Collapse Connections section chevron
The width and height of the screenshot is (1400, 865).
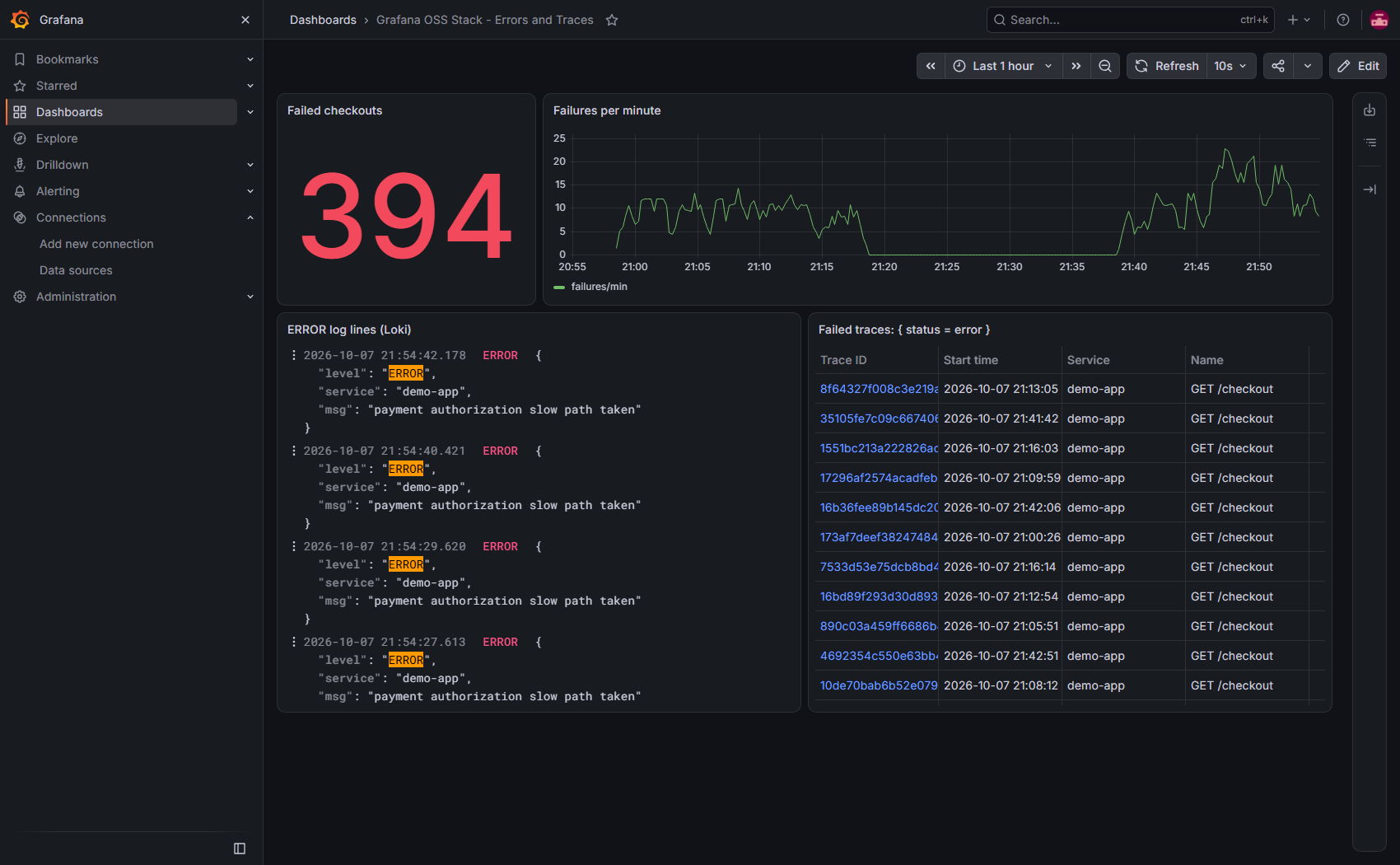pos(250,217)
